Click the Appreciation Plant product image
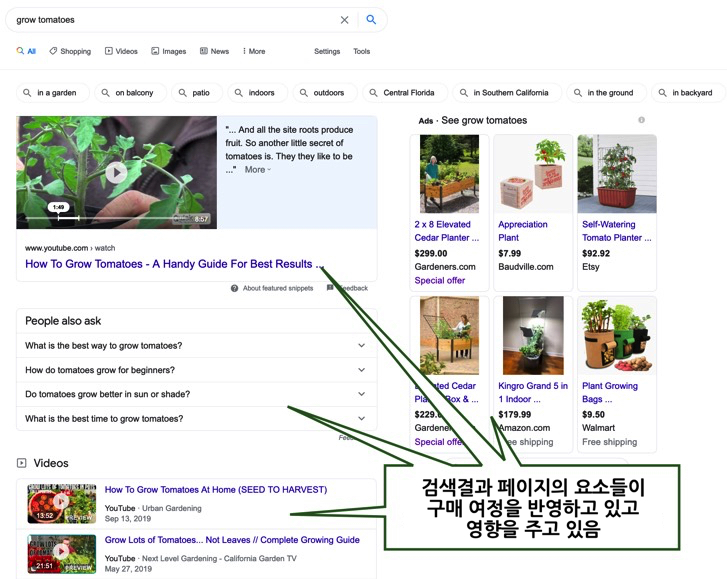The height and width of the screenshot is (579, 727). (x=533, y=174)
